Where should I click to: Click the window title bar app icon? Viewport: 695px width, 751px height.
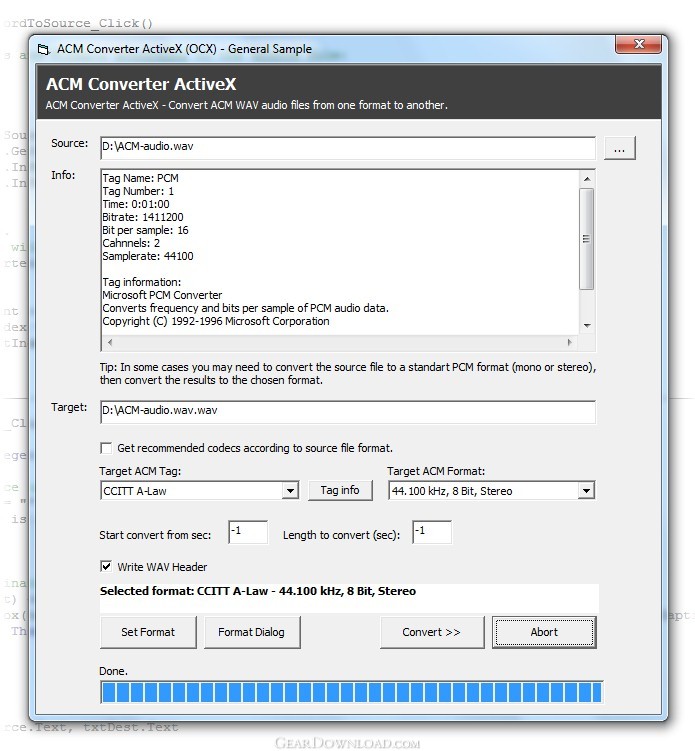point(44,49)
